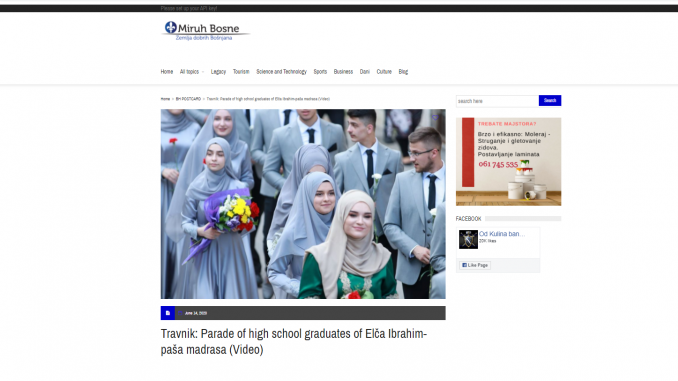
Task: Expand the All topics dropdown menu
Action: 192,72
